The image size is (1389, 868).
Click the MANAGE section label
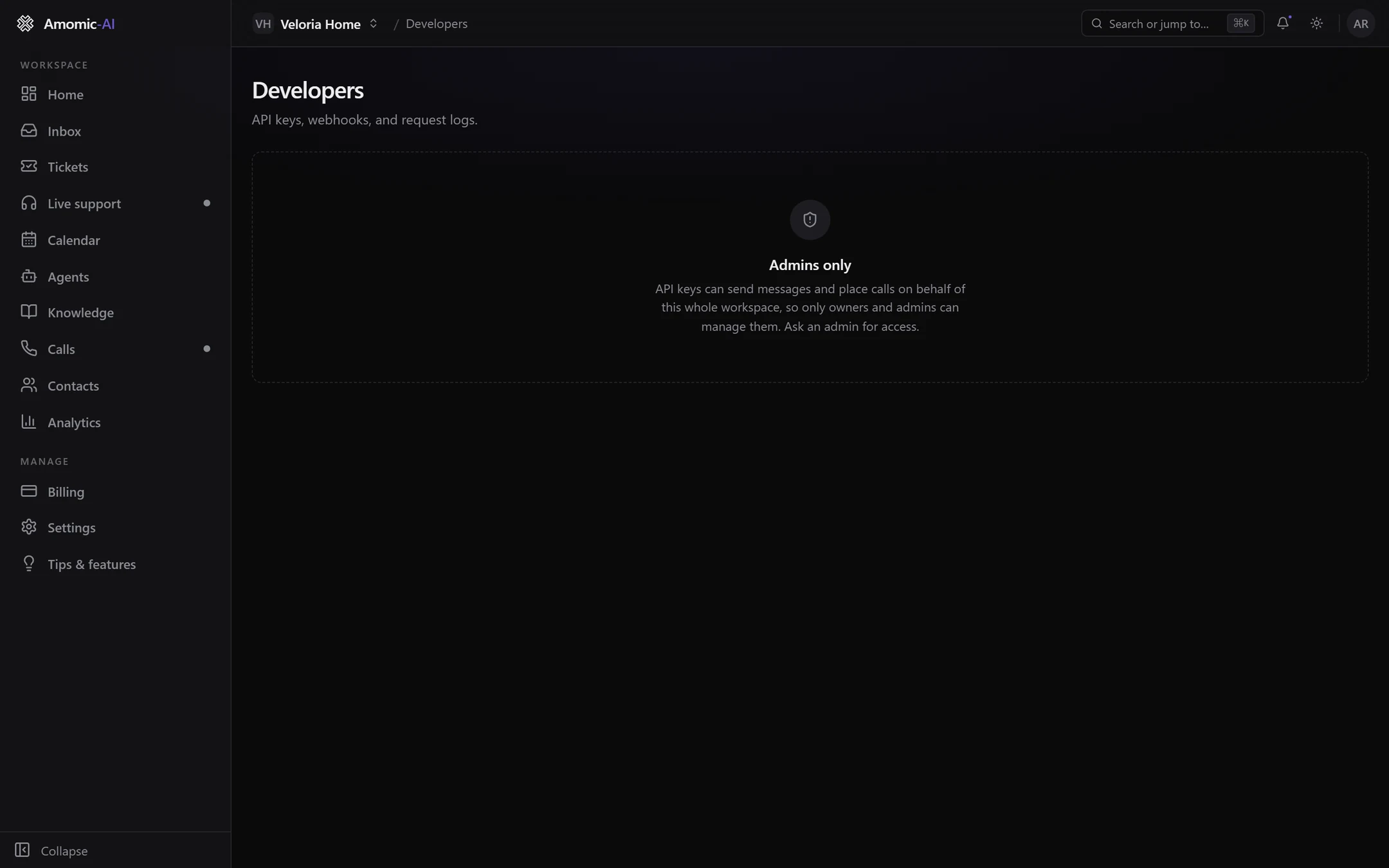tap(44, 461)
